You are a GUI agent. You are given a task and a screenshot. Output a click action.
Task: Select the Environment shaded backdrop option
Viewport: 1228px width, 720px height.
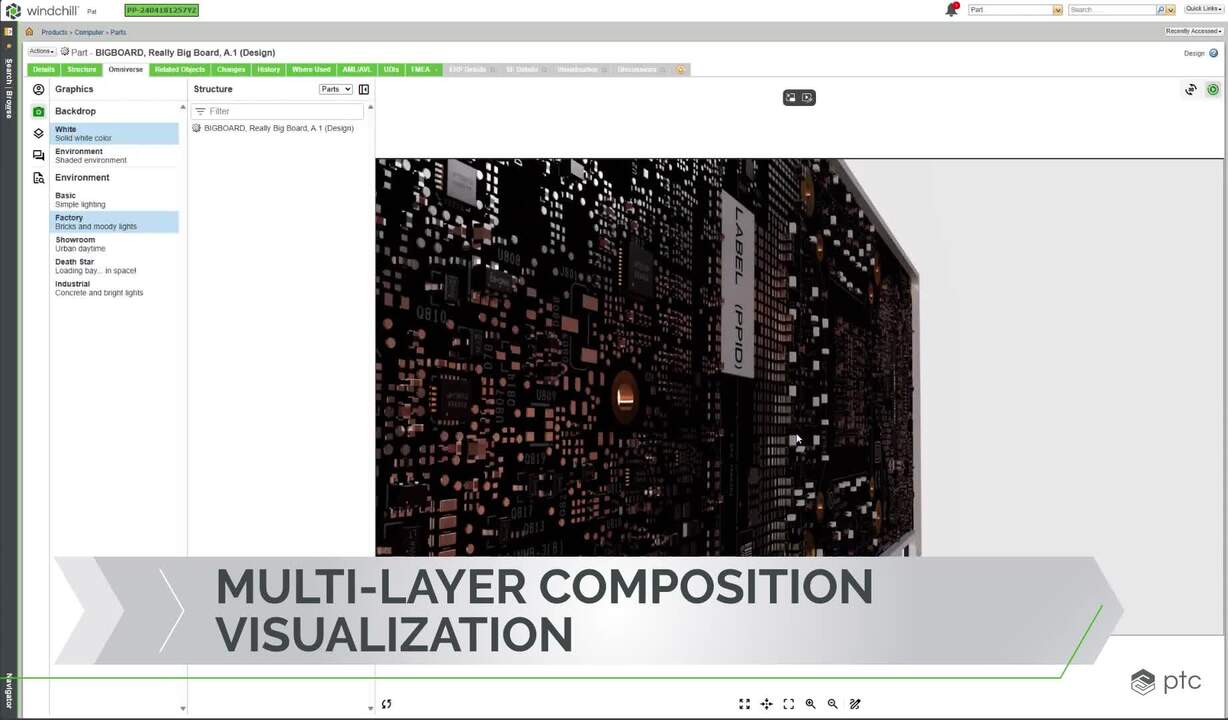point(114,156)
